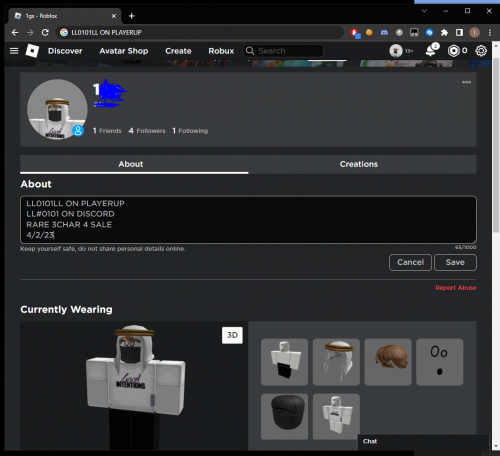This screenshot has height=456, width=500.
Task: Open a new browser tab
Action: point(132,16)
